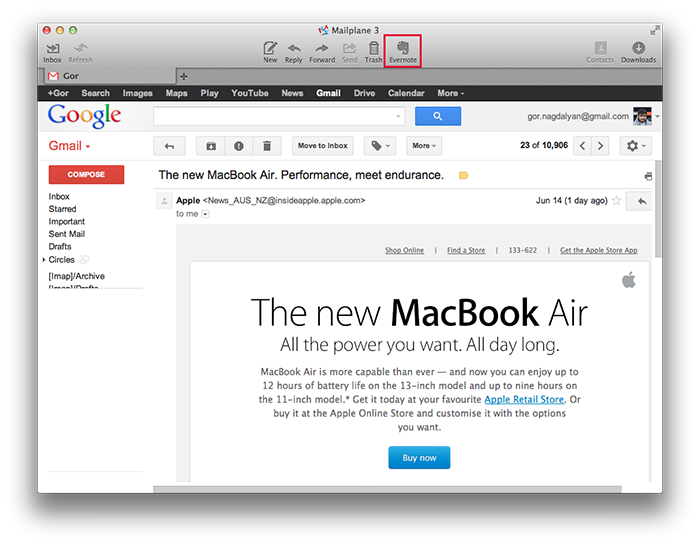Click the Forward toolbar icon
This screenshot has width=700, height=545.
pos(322,53)
